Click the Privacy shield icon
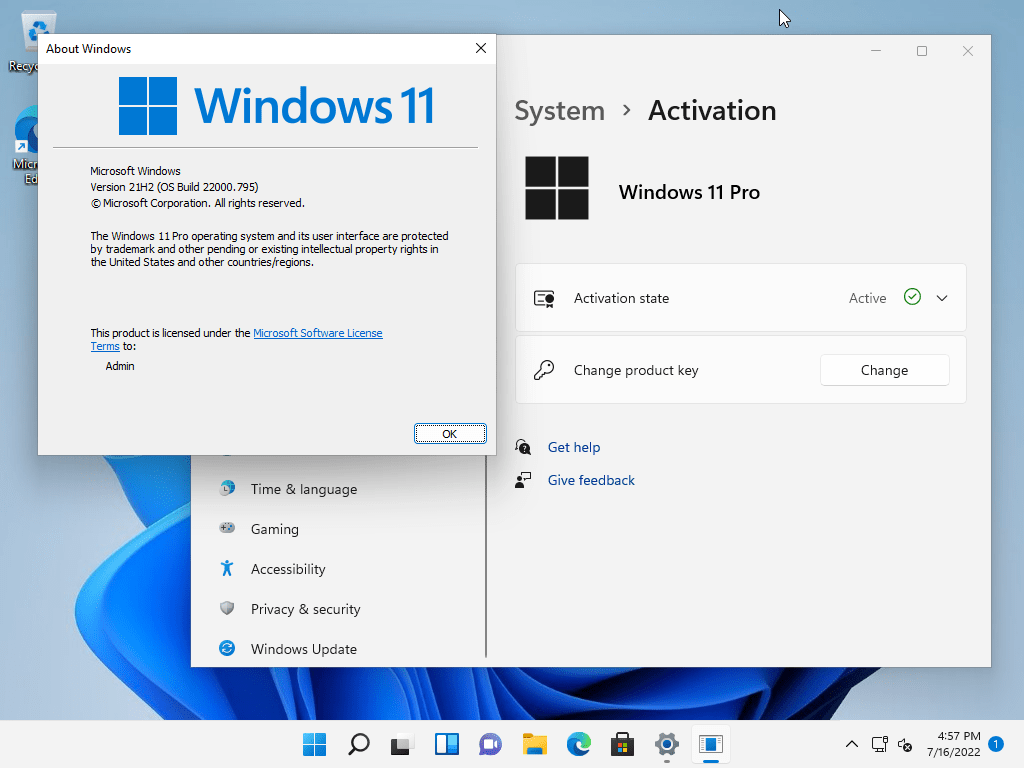The height and width of the screenshot is (768, 1024). coord(227,608)
